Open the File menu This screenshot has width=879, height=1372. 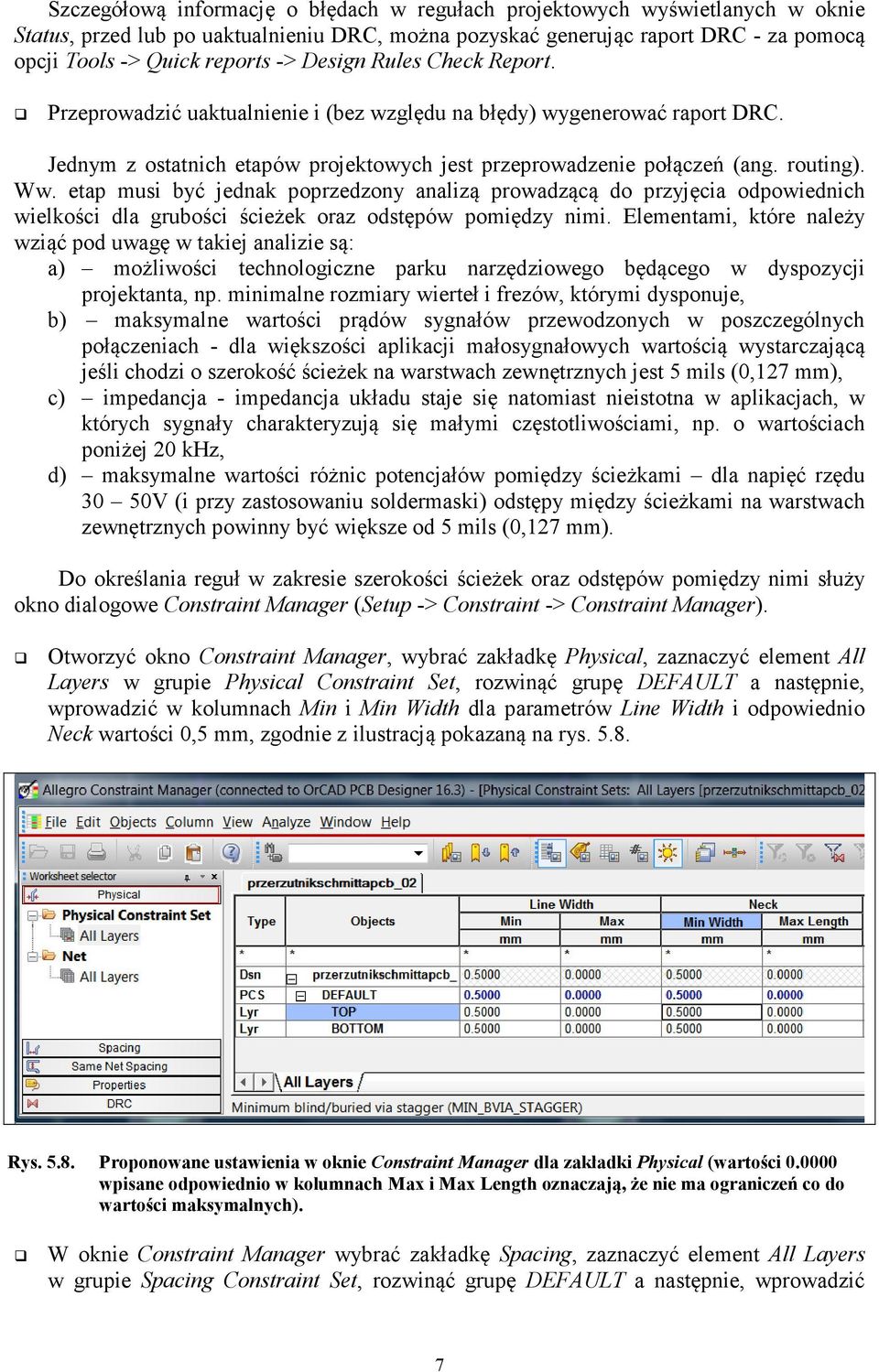point(56,822)
